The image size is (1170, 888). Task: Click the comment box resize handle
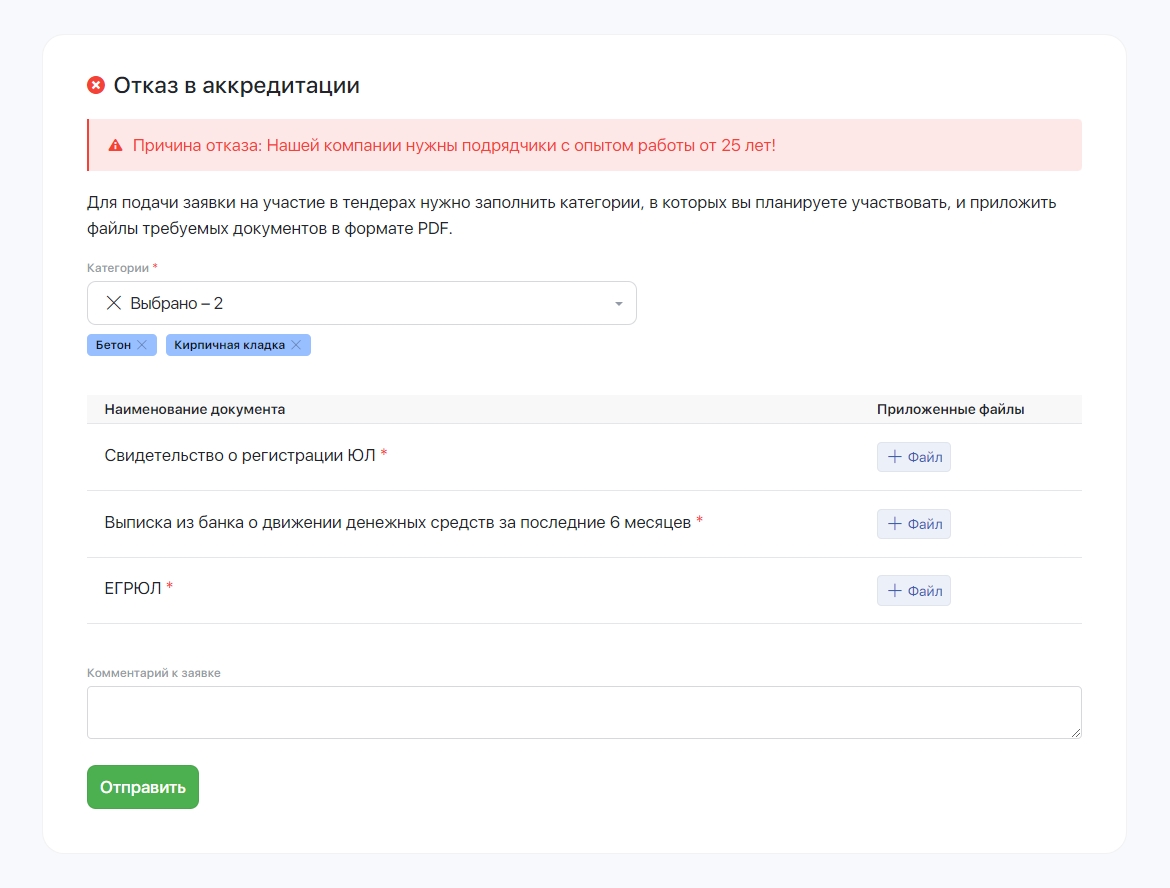click(x=1076, y=733)
